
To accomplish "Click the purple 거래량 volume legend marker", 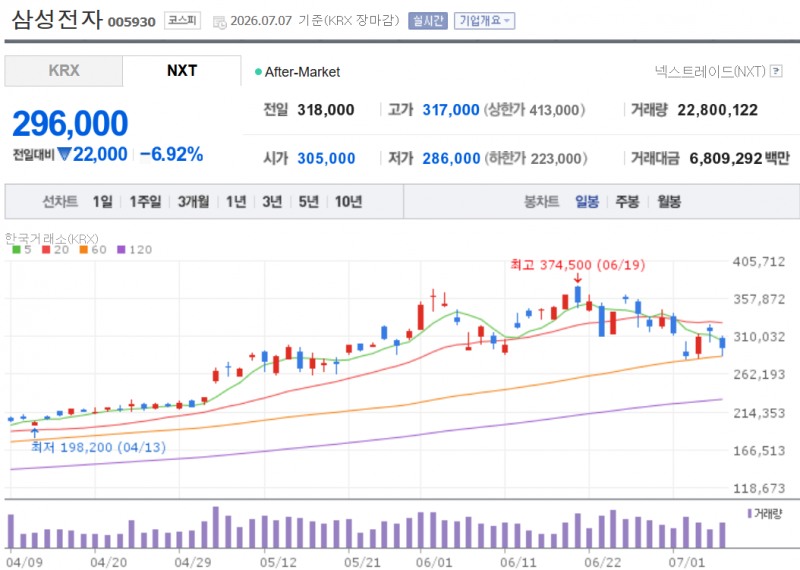I will tap(749, 513).
